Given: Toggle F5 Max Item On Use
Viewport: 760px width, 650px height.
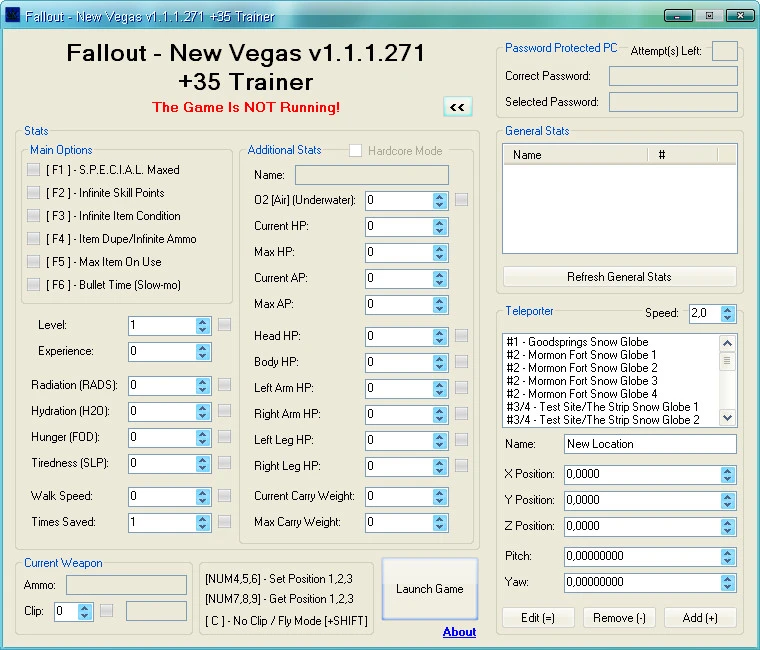Looking at the screenshot, I should (33, 262).
